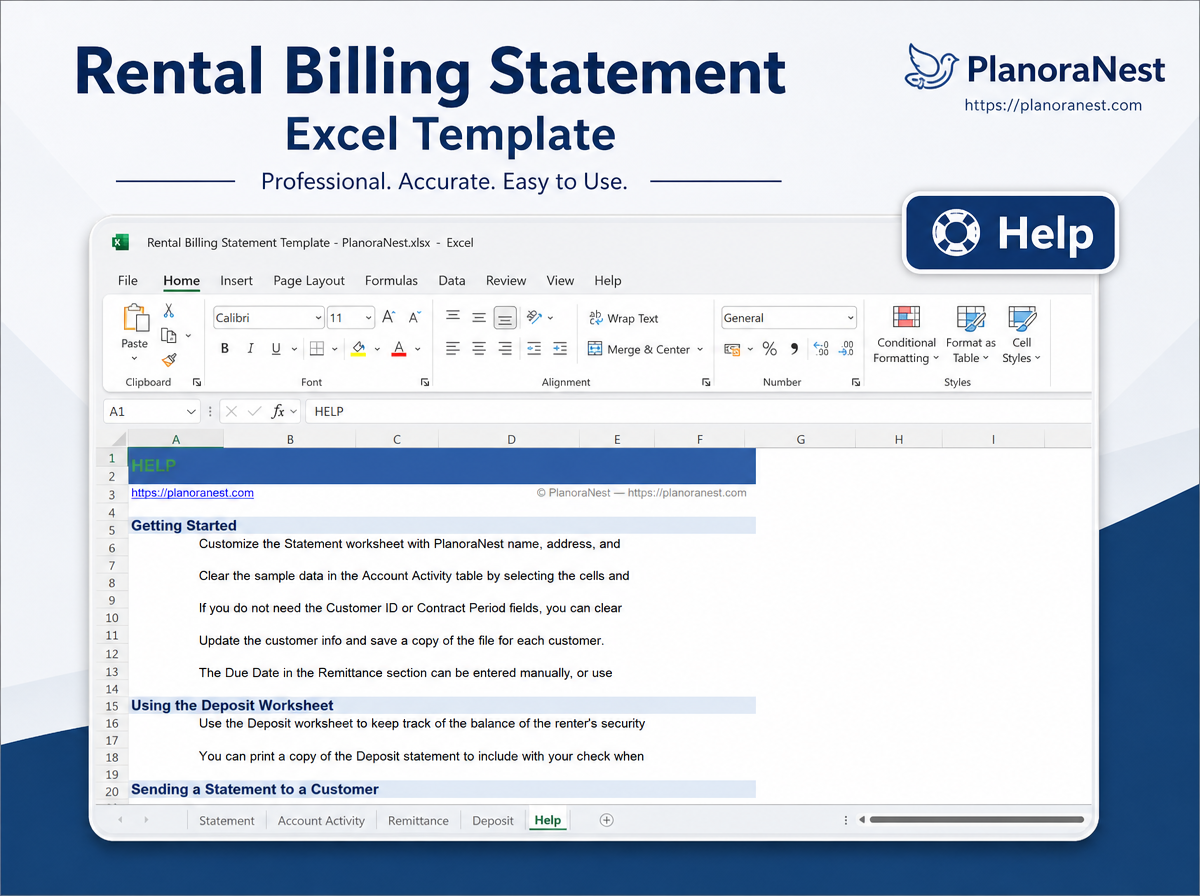Switch to the Insert ribbon tab
The width and height of the screenshot is (1200, 896).
click(x=237, y=281)
